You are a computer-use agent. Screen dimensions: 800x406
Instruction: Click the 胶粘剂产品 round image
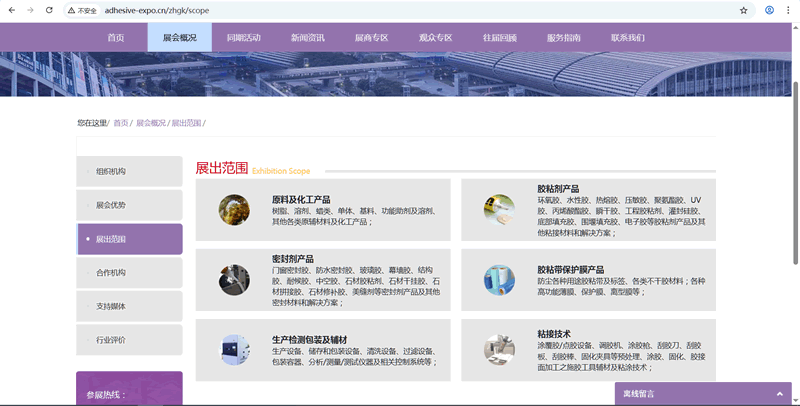click(x=499, y=209)
